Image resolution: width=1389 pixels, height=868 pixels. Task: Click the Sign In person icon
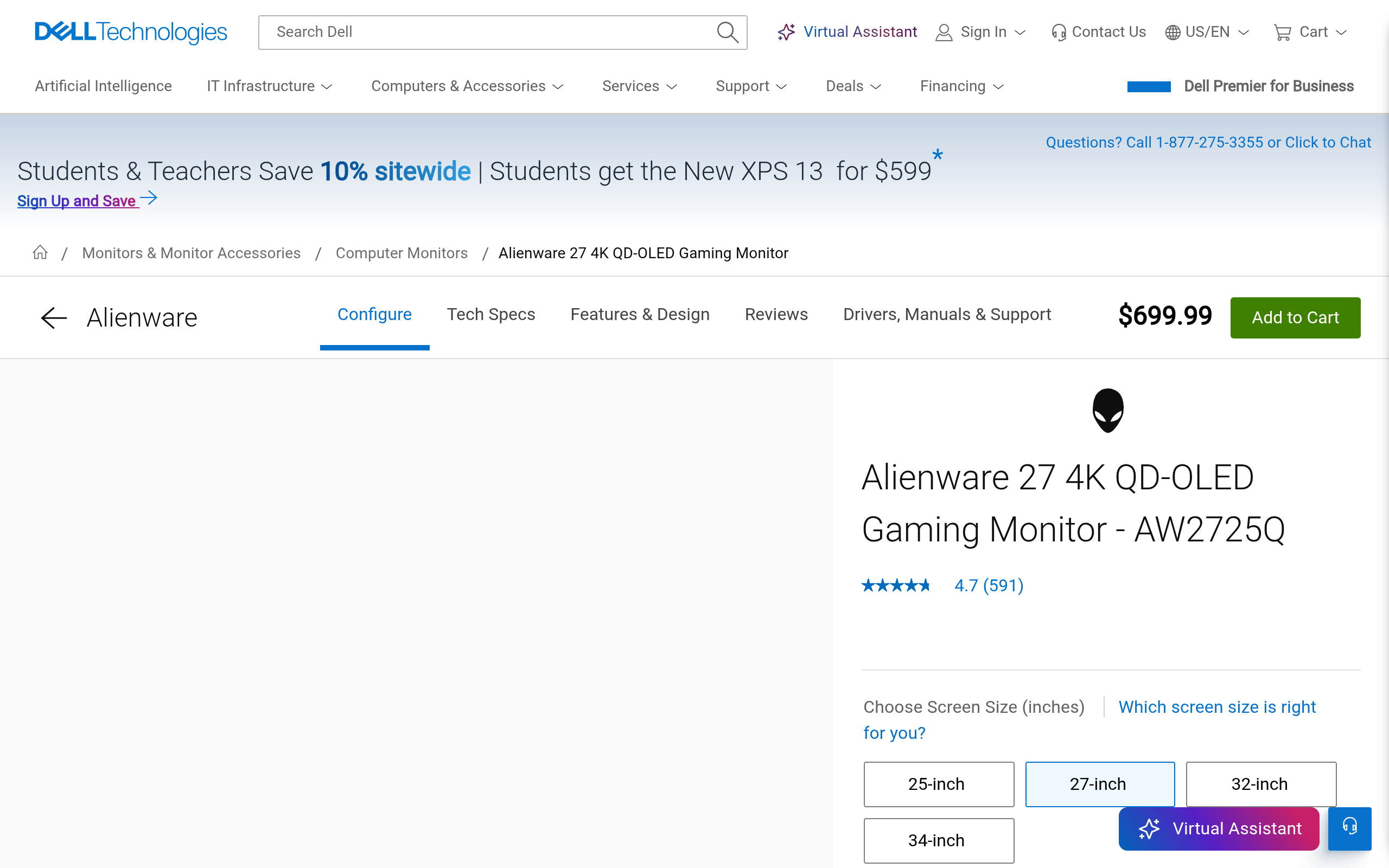click(x=944, y=32)
